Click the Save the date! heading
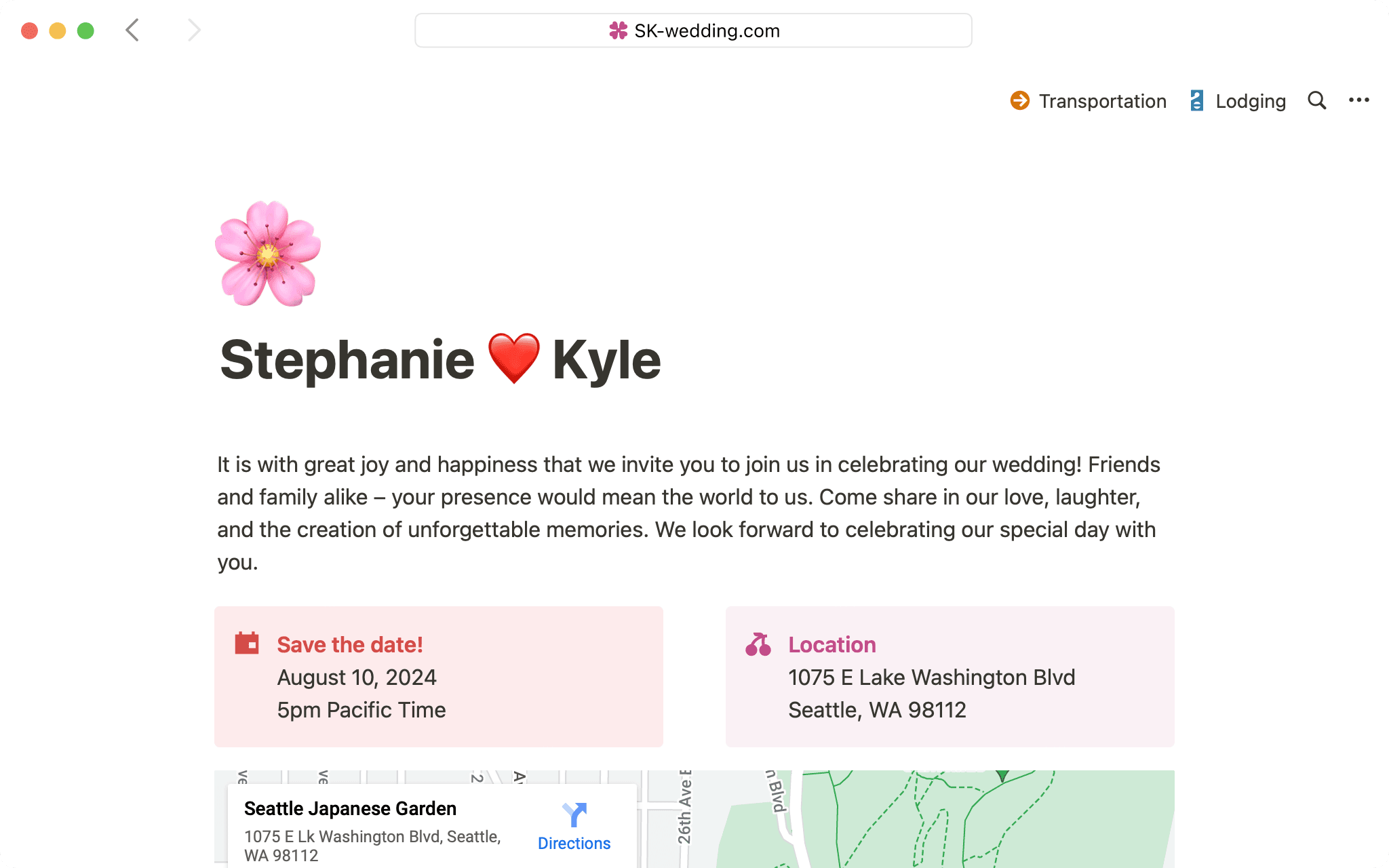This screenshot has height=868, width=1389. click(x=350, y=644)
